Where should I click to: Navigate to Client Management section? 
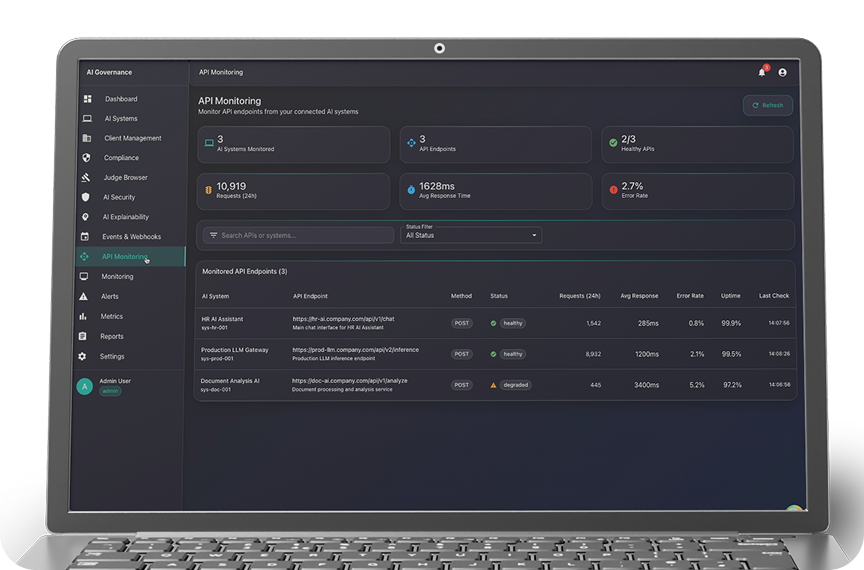click(132, 138)
